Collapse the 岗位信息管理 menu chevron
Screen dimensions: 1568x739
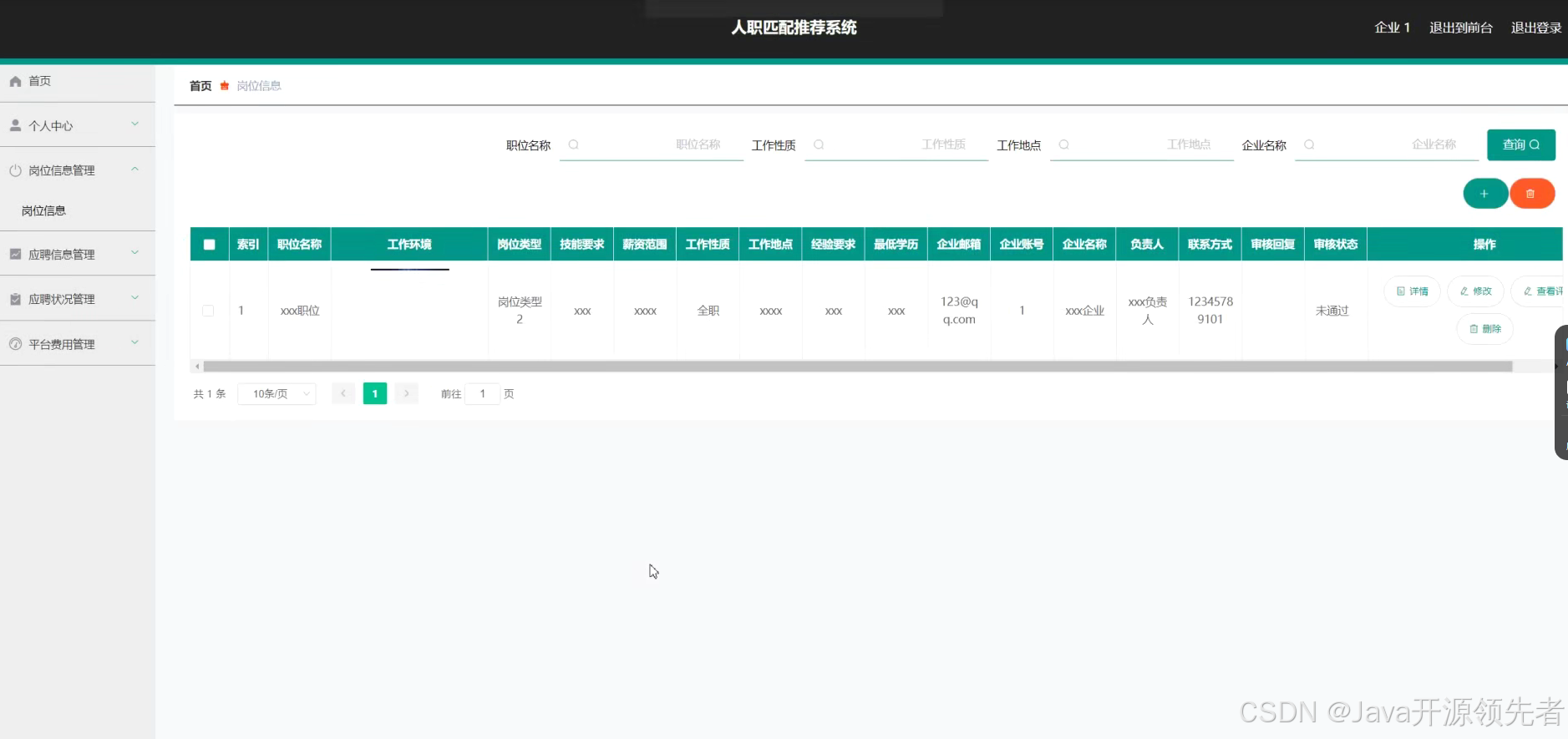coord(135,170)
